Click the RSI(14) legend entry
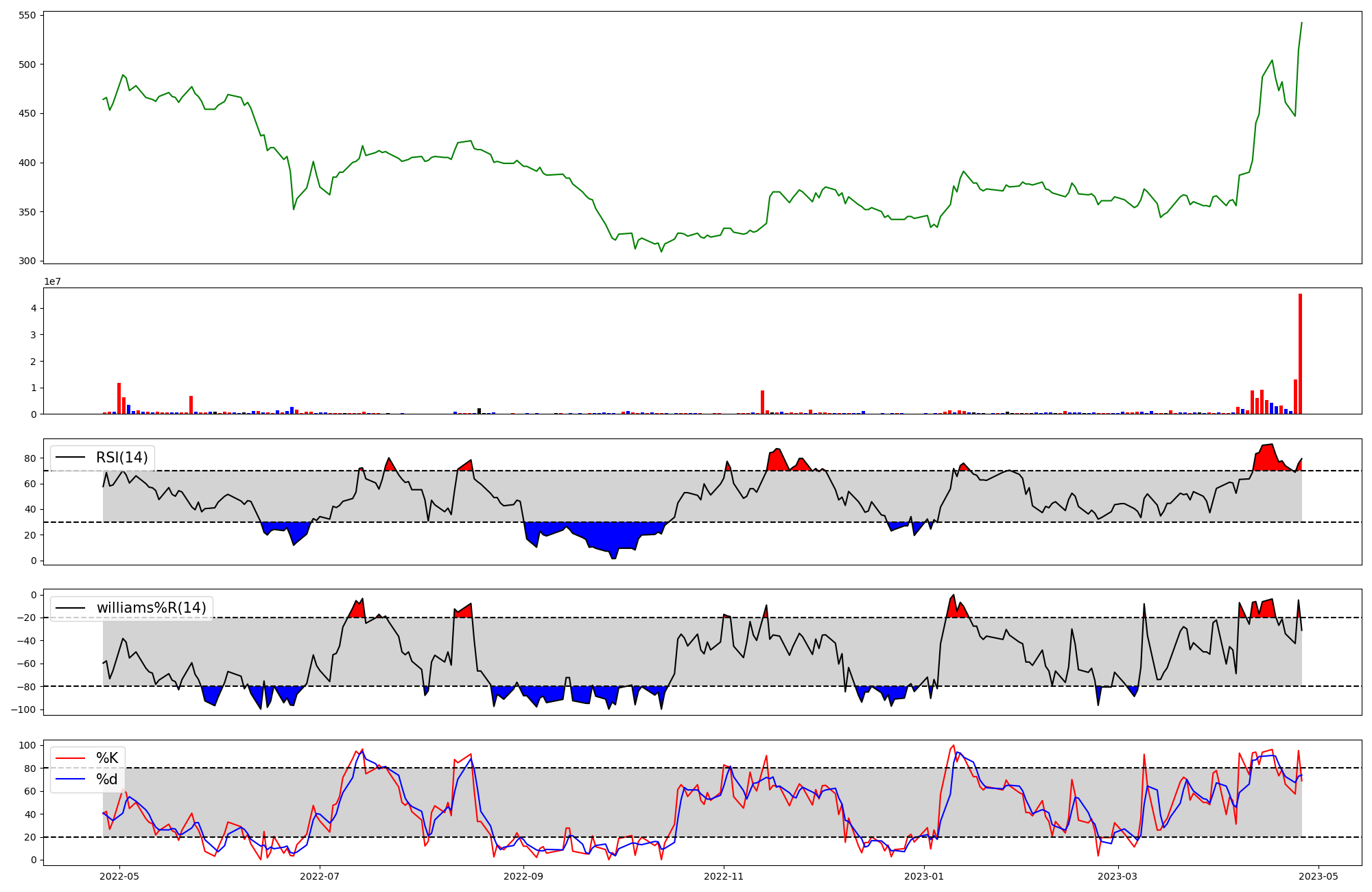 click(x=121, y=458)
